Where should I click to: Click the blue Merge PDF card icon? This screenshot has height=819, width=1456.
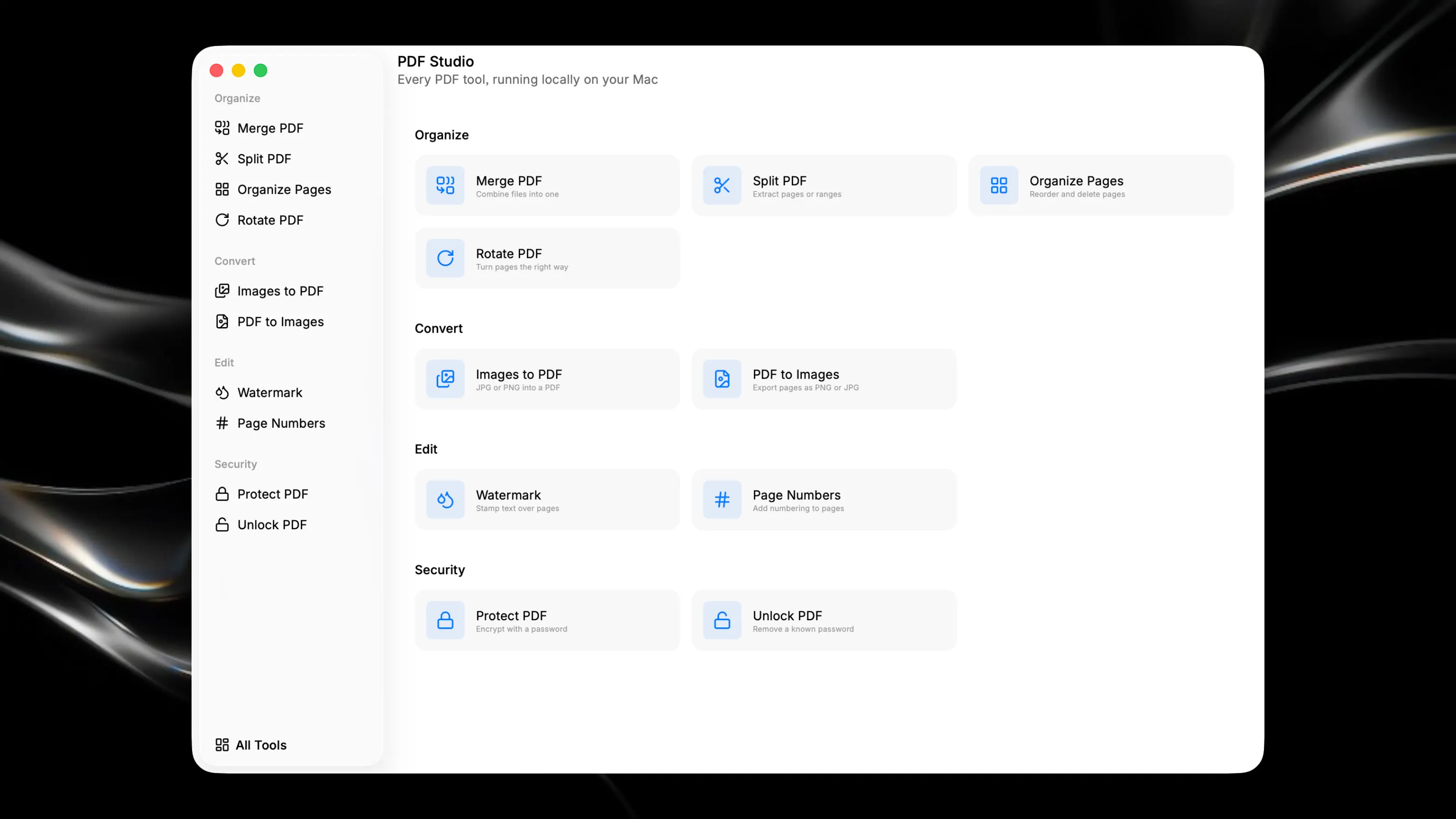(x=445, y=185)
